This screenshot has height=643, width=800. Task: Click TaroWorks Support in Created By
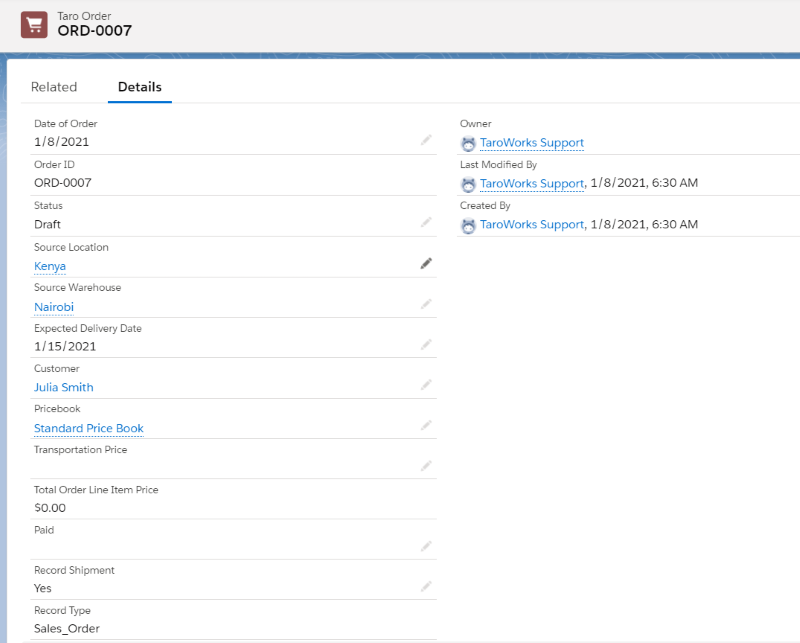click(x=532, y=225)
